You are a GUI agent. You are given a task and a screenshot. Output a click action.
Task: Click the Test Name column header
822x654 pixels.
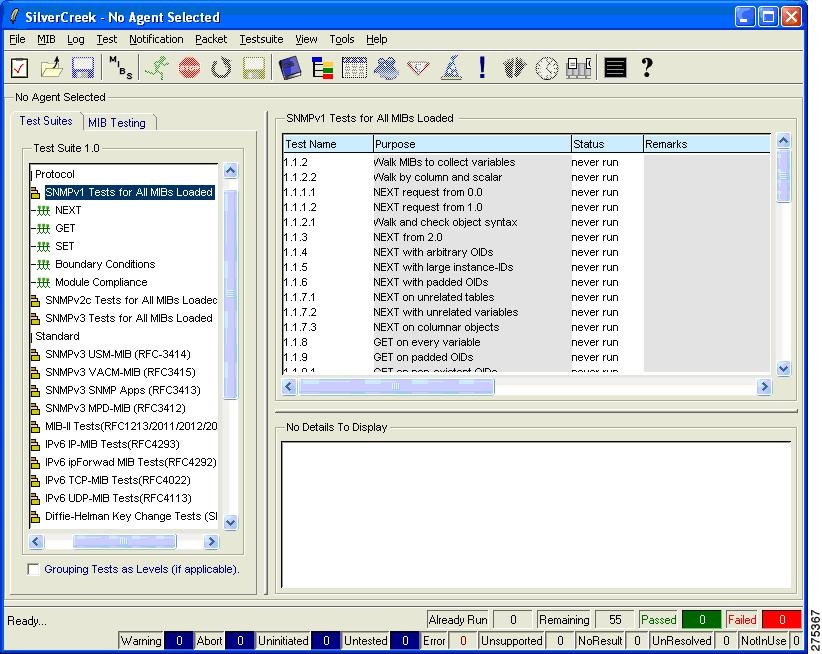pos(328,144)
